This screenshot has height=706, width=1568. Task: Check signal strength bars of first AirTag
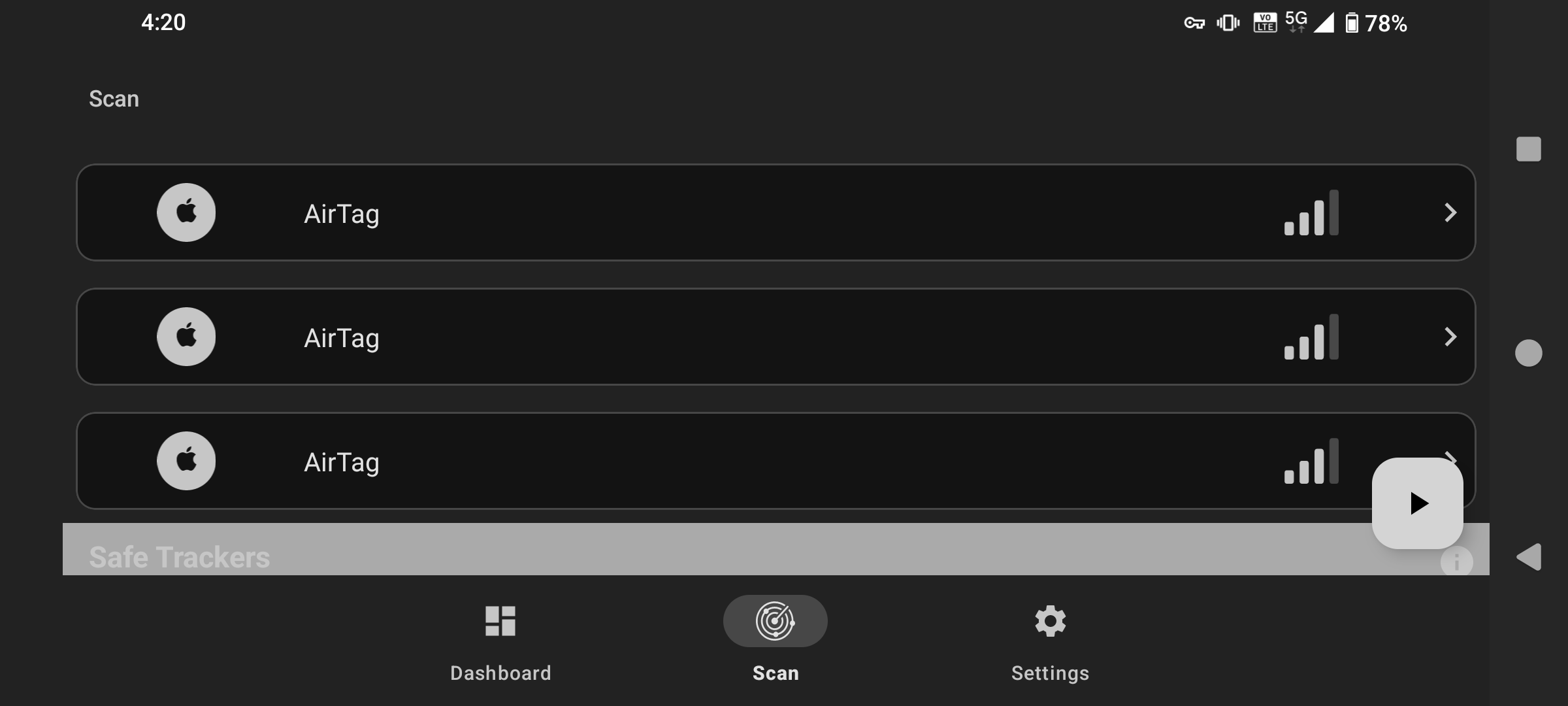click(x=1311, y=212)
